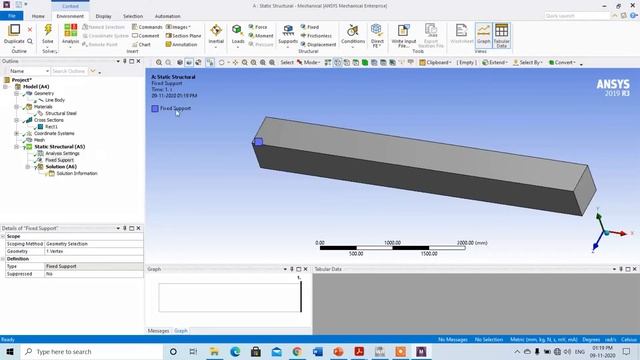
Task: Add a Fixed support from ribbon
Action: coord(310,27)
